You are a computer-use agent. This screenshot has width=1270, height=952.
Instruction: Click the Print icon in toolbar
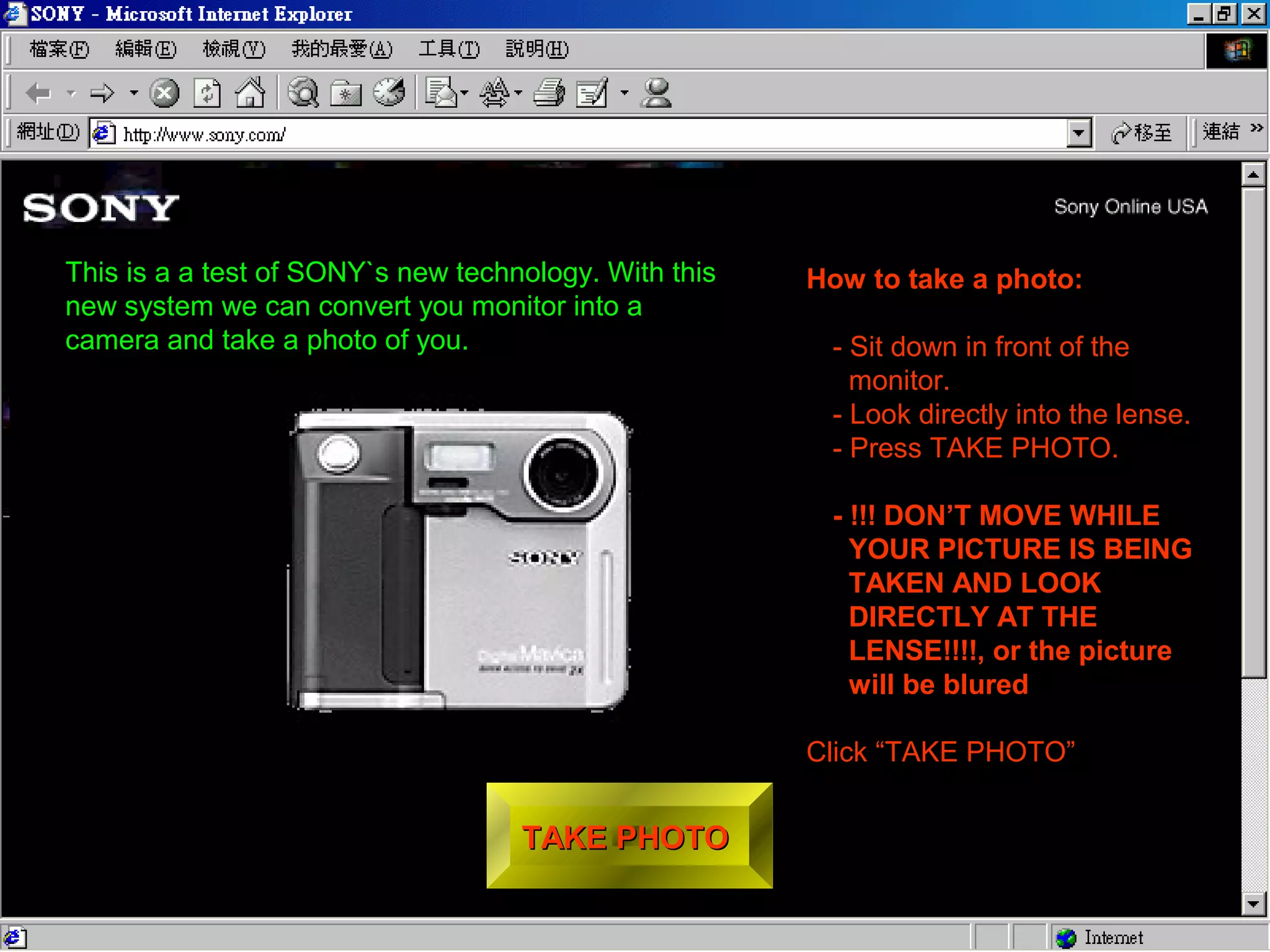tap(549, 94)
